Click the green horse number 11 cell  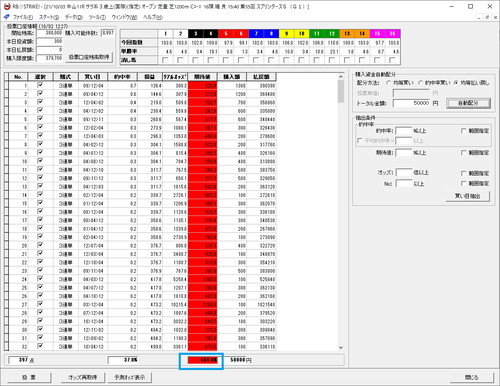pos(317,34)
